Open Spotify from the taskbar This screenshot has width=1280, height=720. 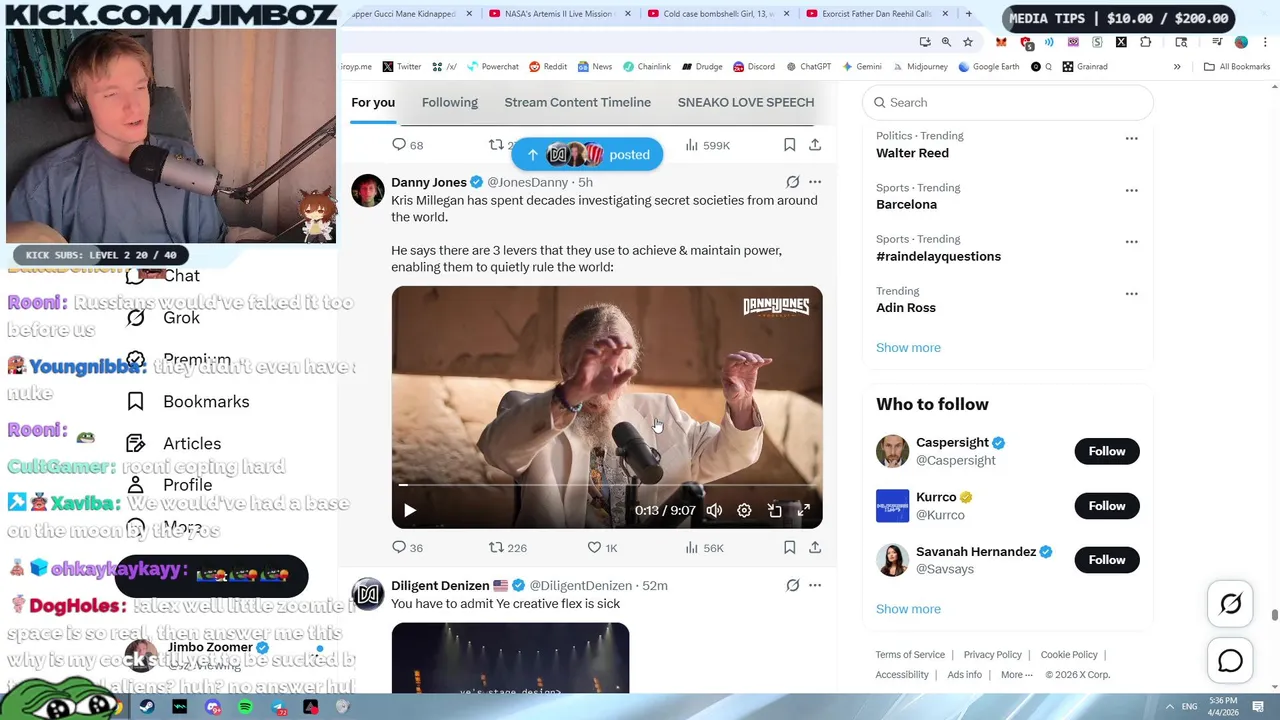[x=245, y=707]
